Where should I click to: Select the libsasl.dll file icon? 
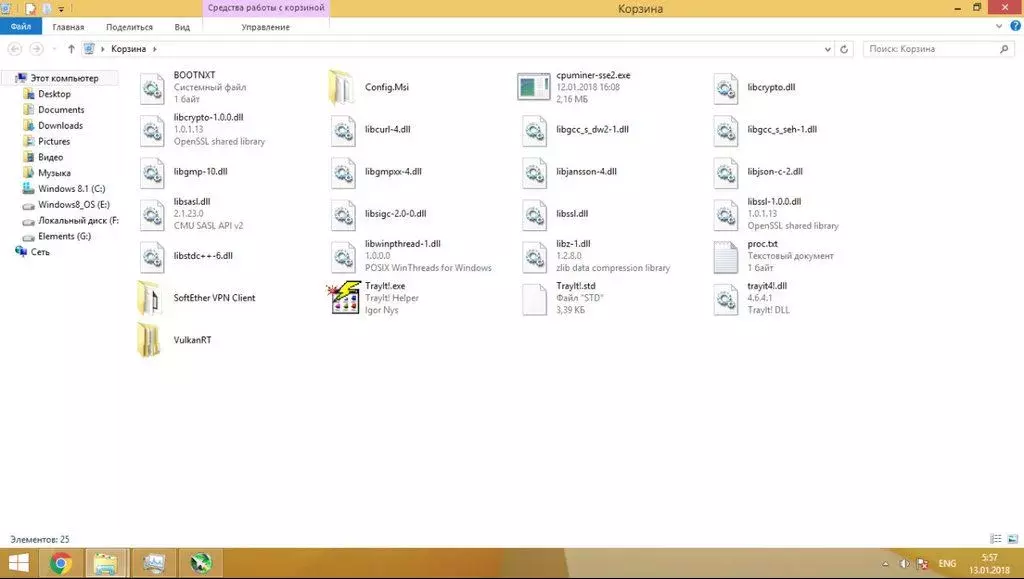(152, 215)
